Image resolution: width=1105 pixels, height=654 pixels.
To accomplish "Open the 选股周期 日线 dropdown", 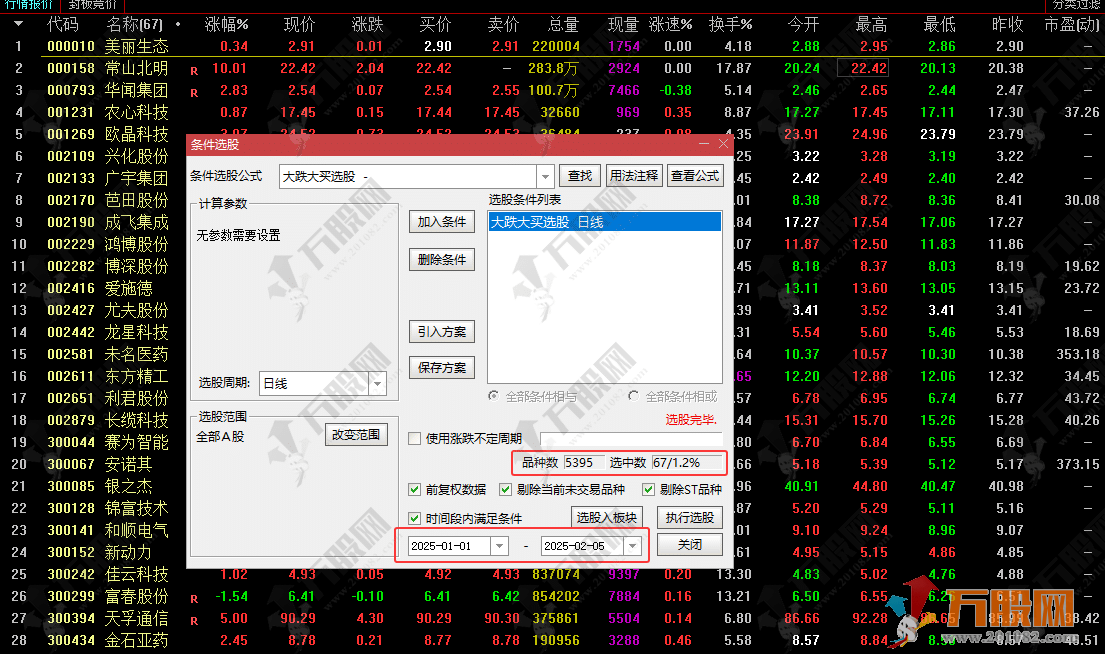I will pyautogui.click(x=378, y=383).
